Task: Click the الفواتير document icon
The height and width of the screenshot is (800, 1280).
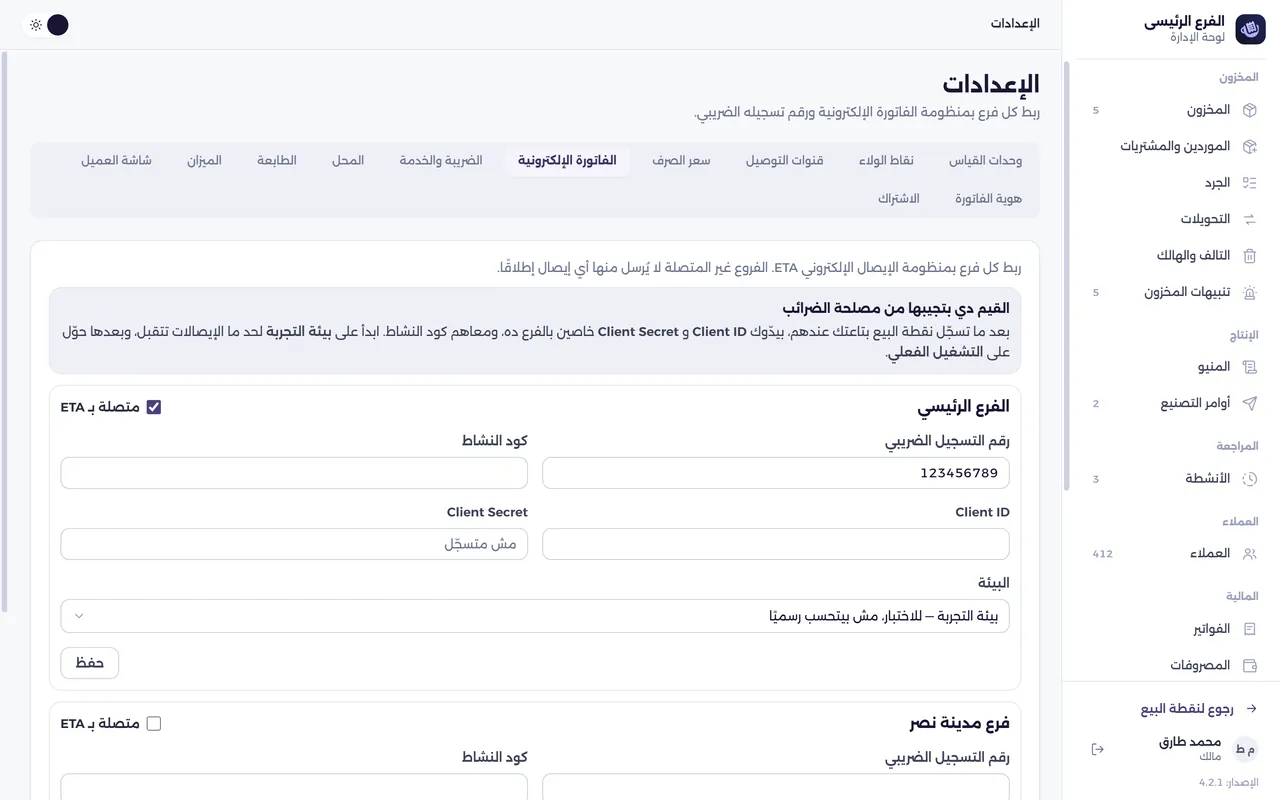Action: (1249, 629)
